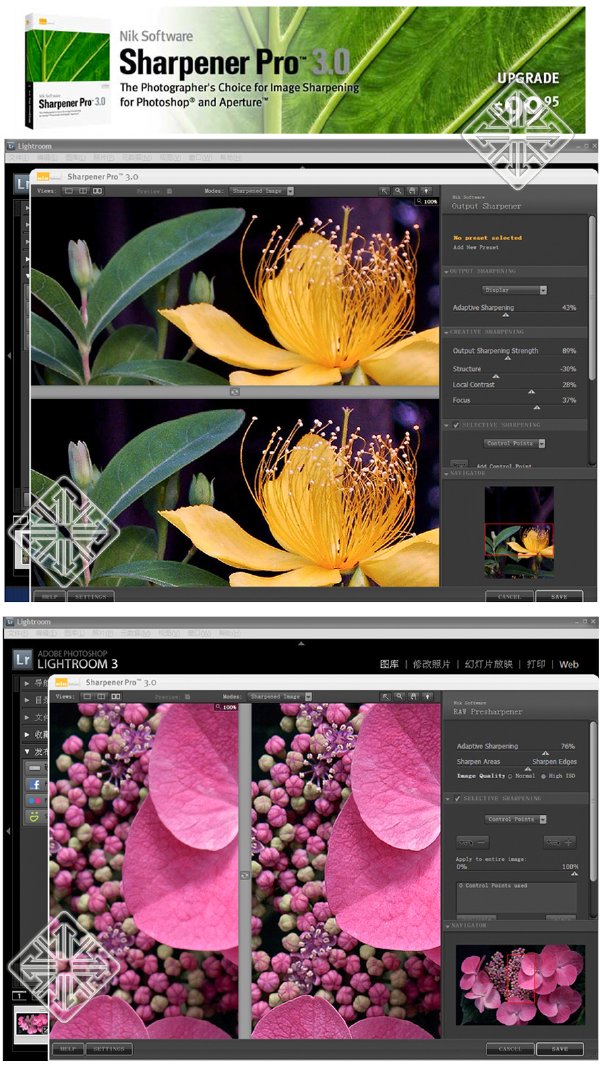Screen dimensions: 600x1080
Task: Click Help button in RAW Presharpener window
Action: [68, 1049]
